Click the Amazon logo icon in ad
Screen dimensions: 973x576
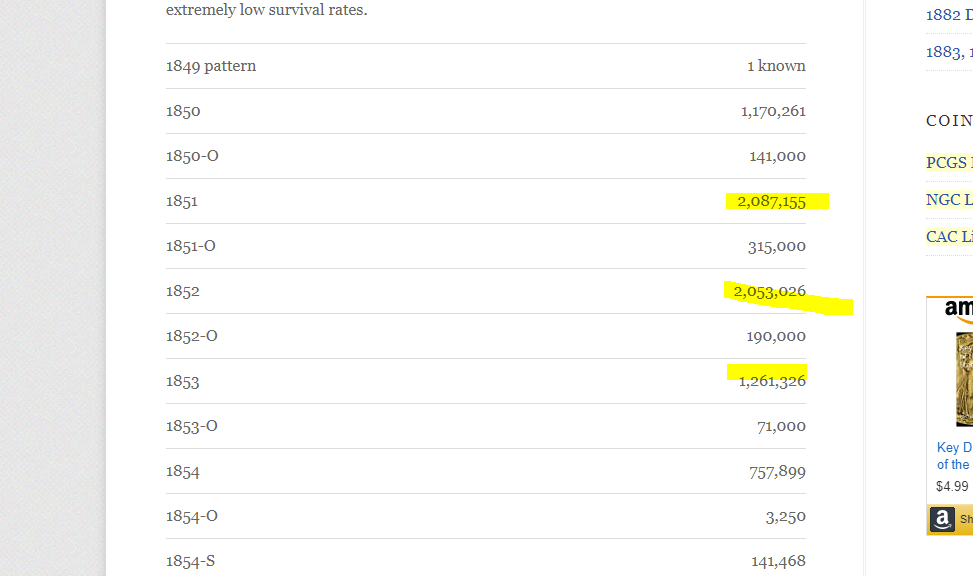pyautogui.click(x=942, y=519)
